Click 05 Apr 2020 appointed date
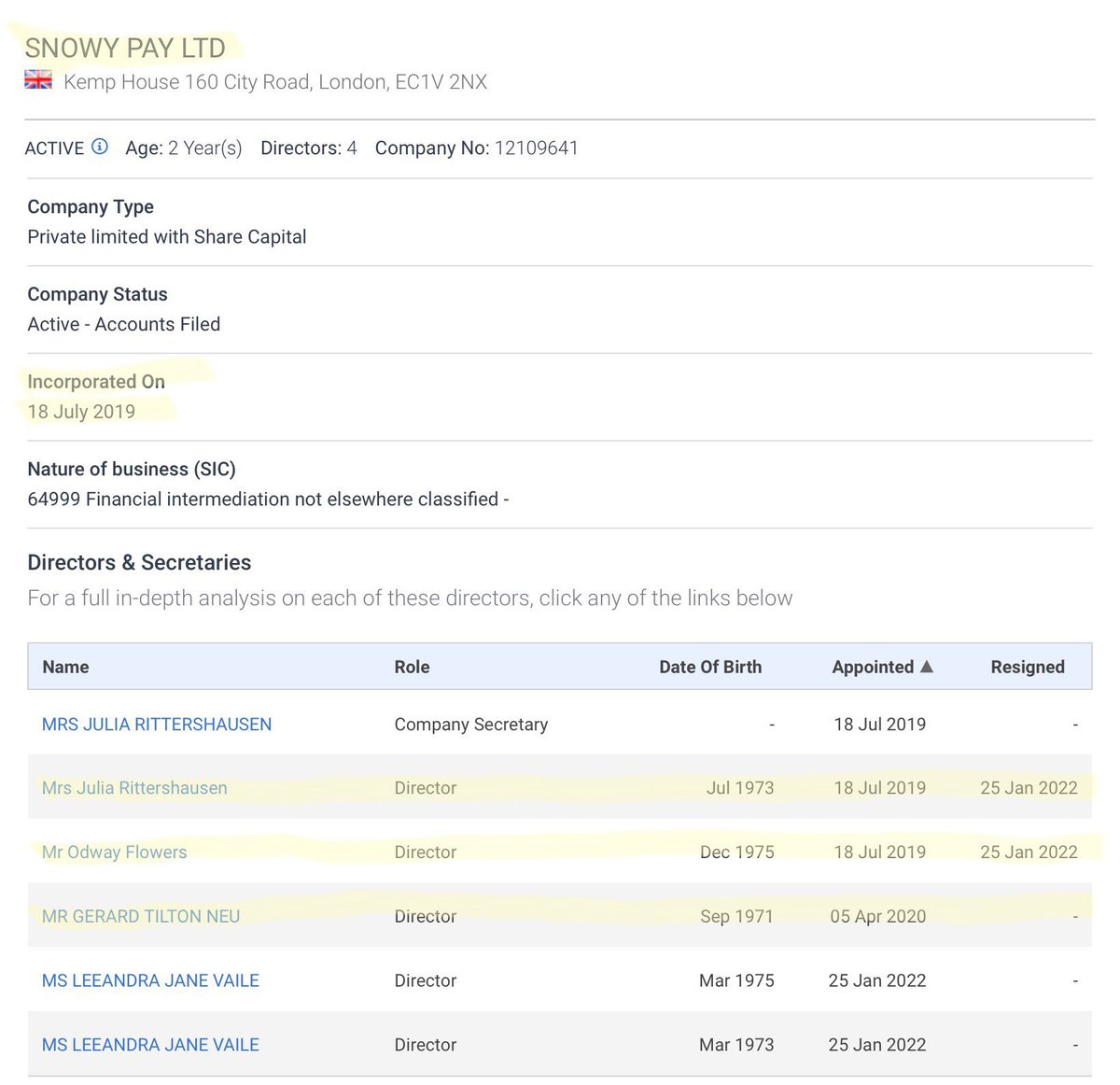Image resolution: width=1120 pixels, height=1085 pixels. 878,916
